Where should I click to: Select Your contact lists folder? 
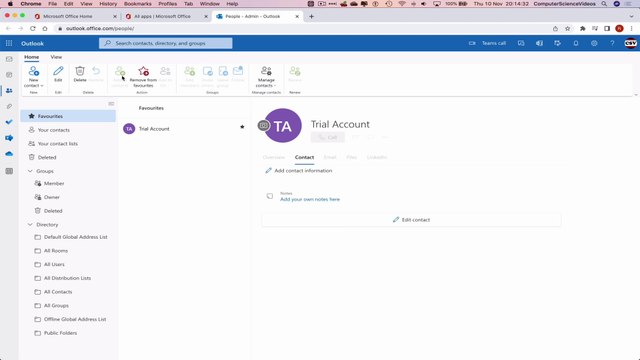click(x=68, y=144)
